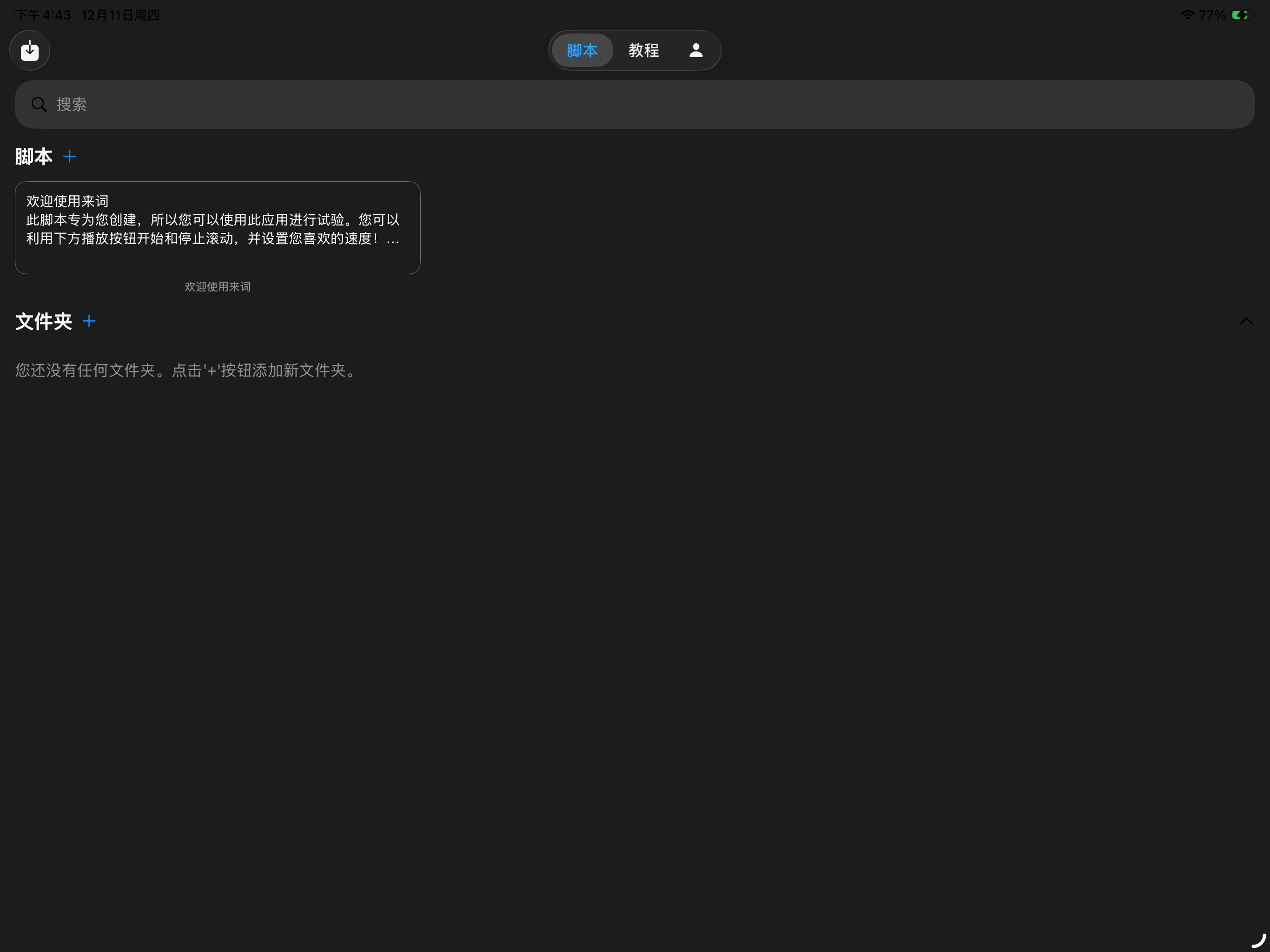Click the 搜索 search field

(635, 105)
